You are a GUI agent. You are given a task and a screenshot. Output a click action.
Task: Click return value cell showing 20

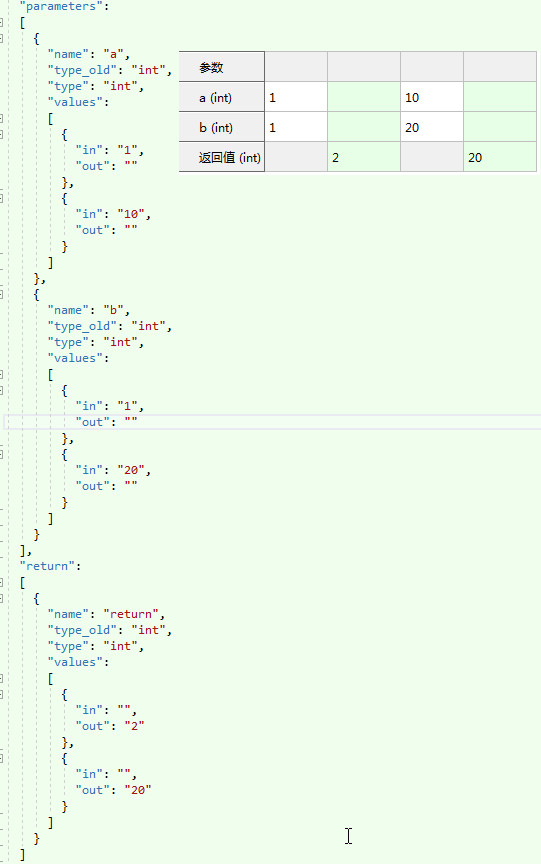click(500, 157)
